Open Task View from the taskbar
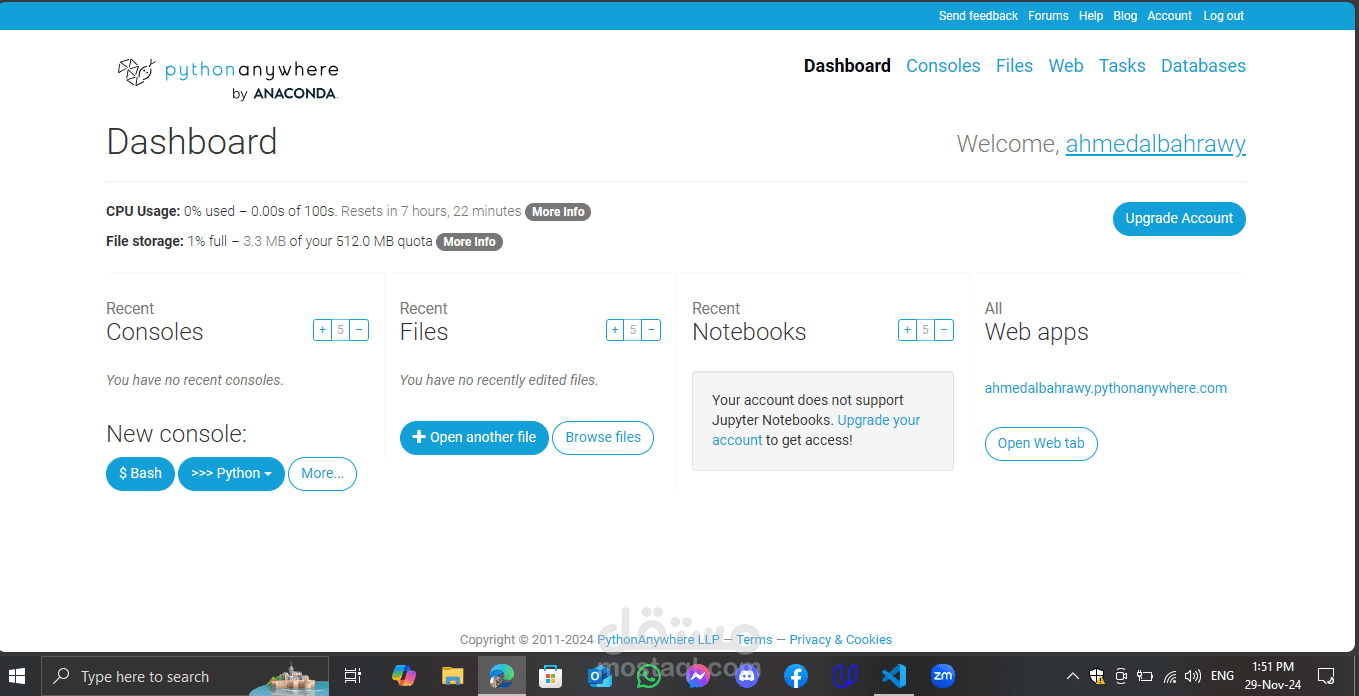Screen dimensions: 1359x696 pyautogui.click(x=352, y=676)
